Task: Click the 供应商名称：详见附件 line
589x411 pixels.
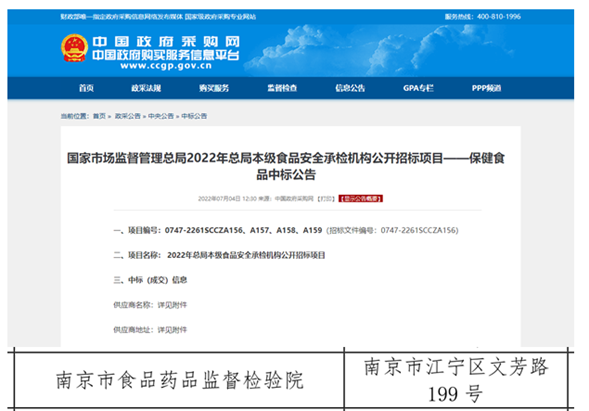Action: tap(150, 305)
